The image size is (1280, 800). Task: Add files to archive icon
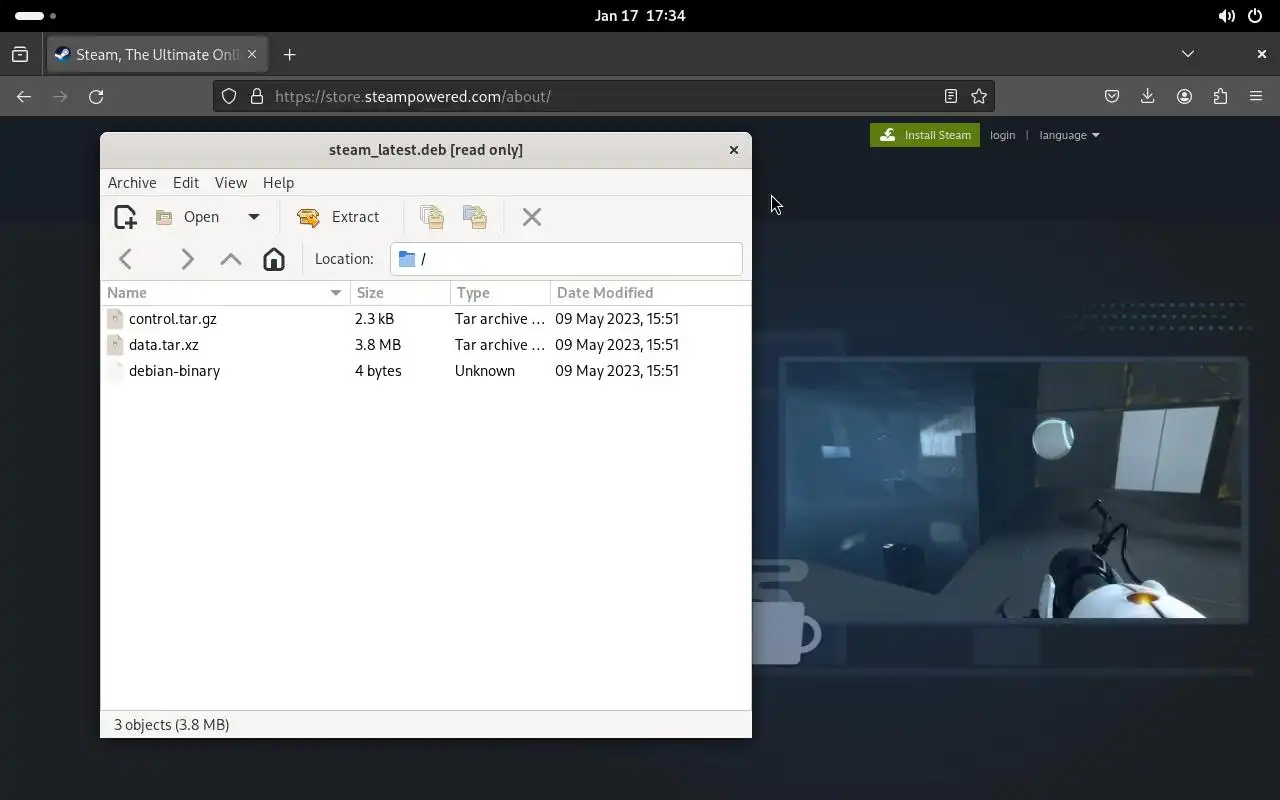(x=432, y=217)
